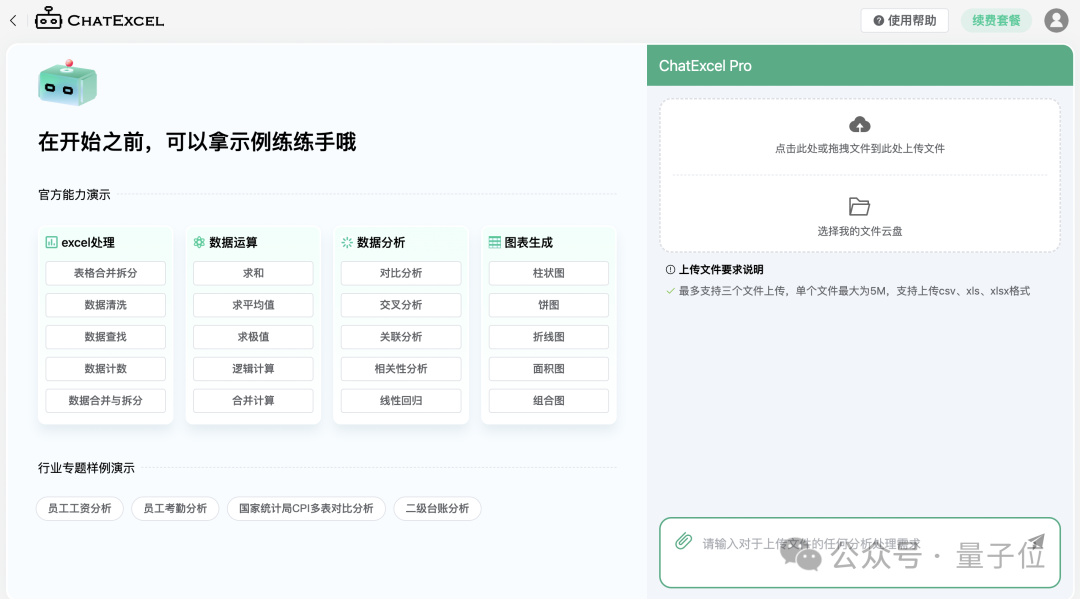Try the 关联分析 example
Screen dimensions: 1080x599
(401, 337)
